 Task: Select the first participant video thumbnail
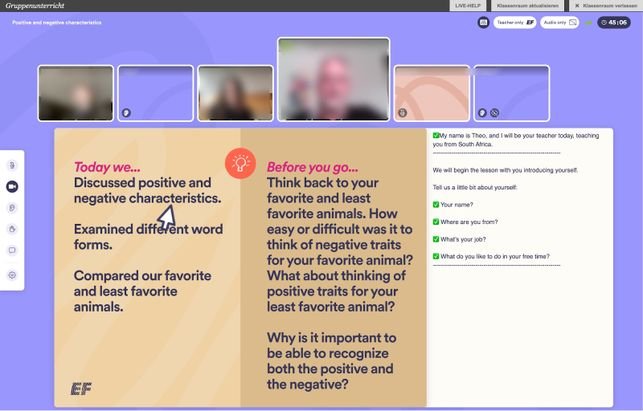pos(75,93)
